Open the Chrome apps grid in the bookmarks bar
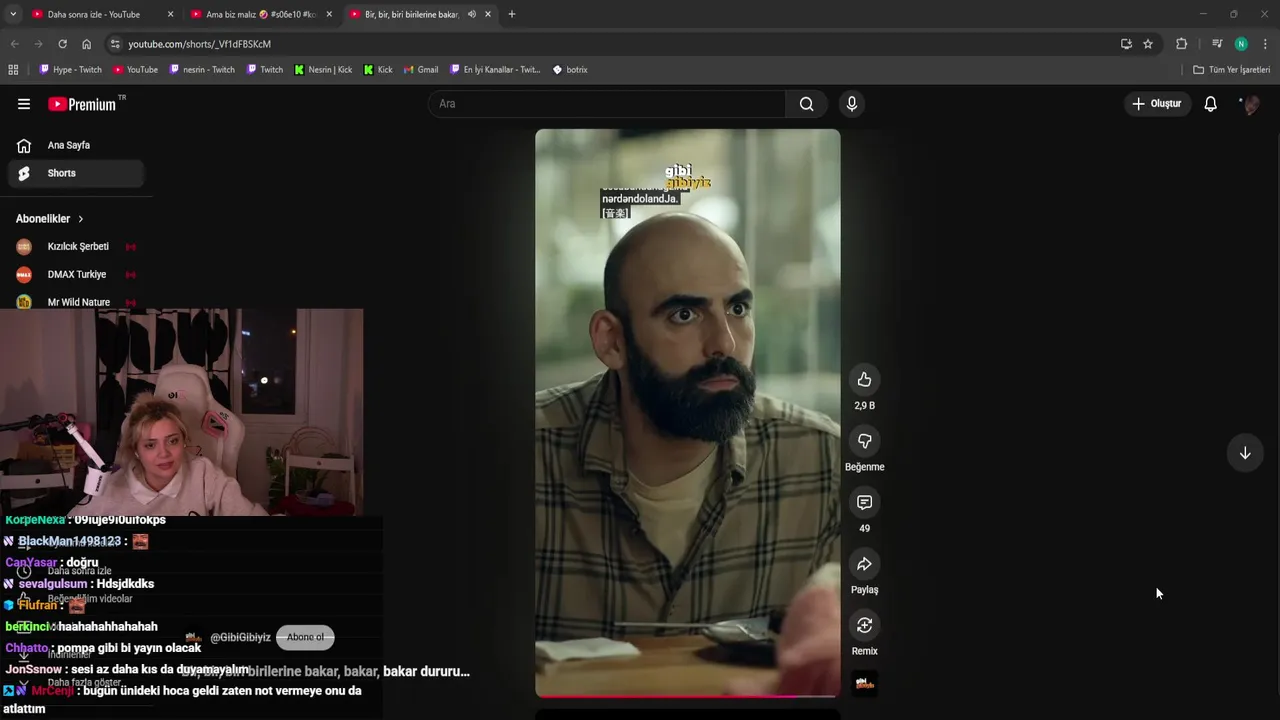This screenshot has height=720, width=1280. tap(13, 70)
